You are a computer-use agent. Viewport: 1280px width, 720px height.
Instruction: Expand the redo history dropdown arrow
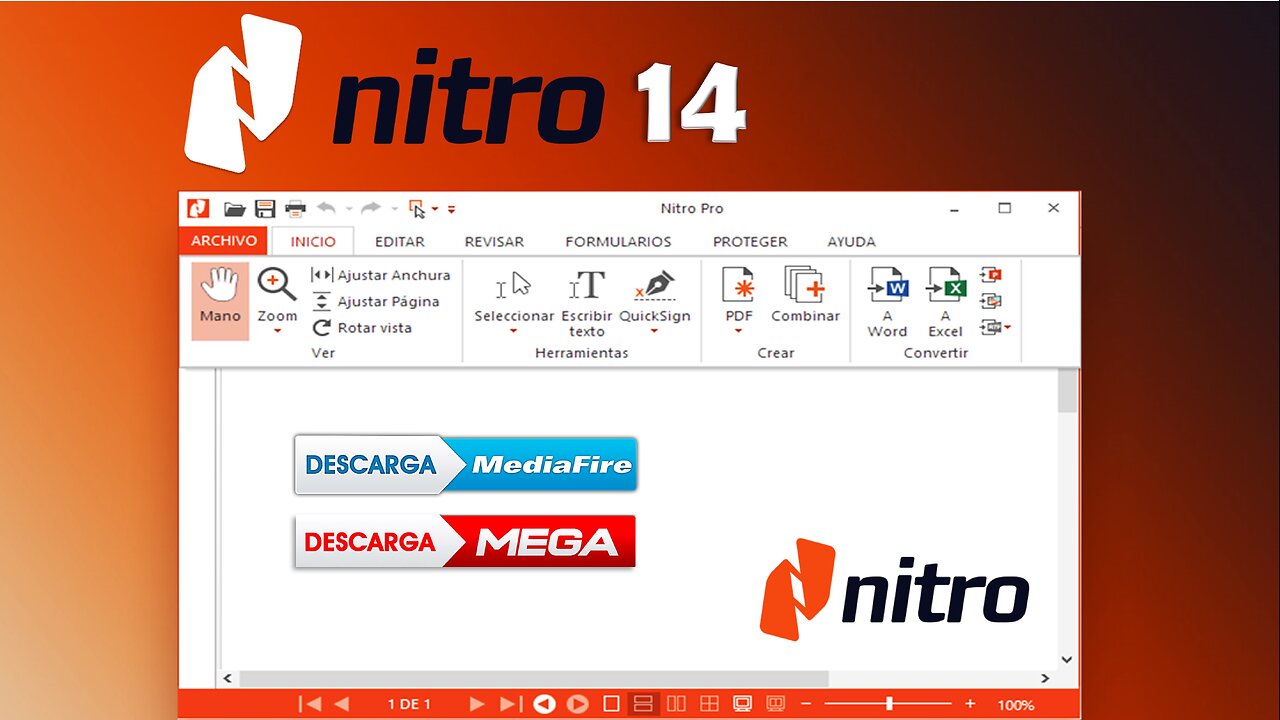[395, 210]
